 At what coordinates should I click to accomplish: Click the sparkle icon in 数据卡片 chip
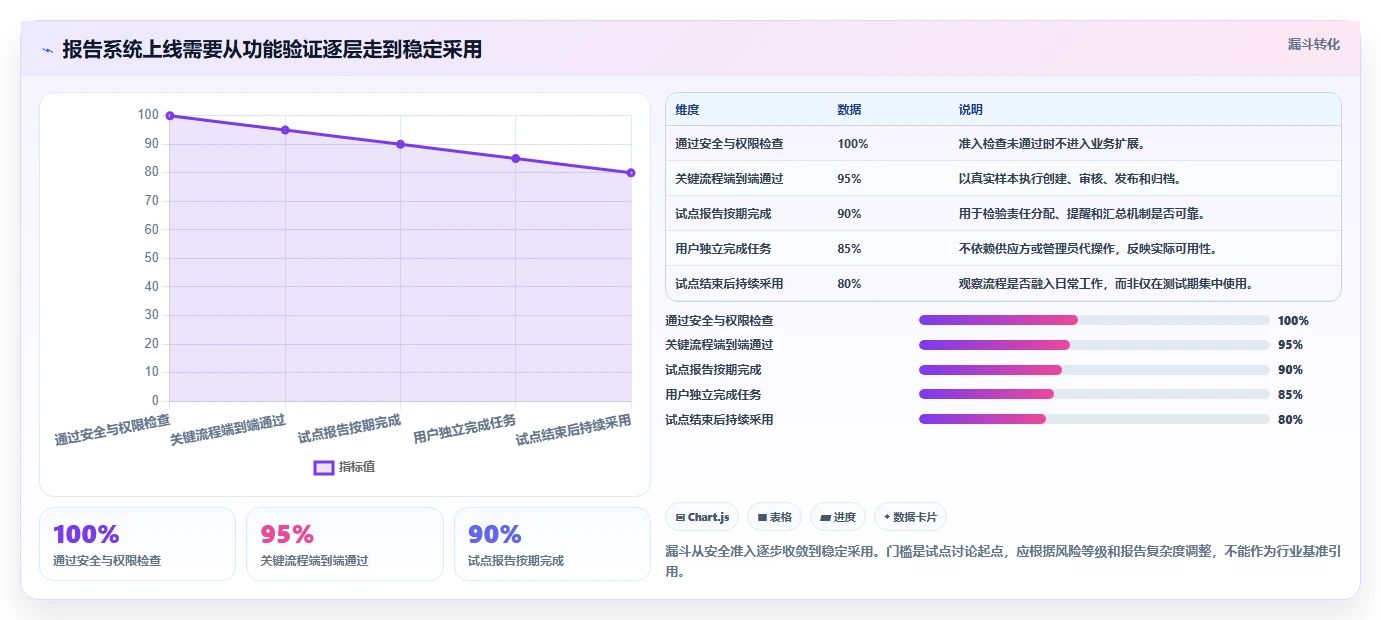pyautogui.click(x=887, y=517)
